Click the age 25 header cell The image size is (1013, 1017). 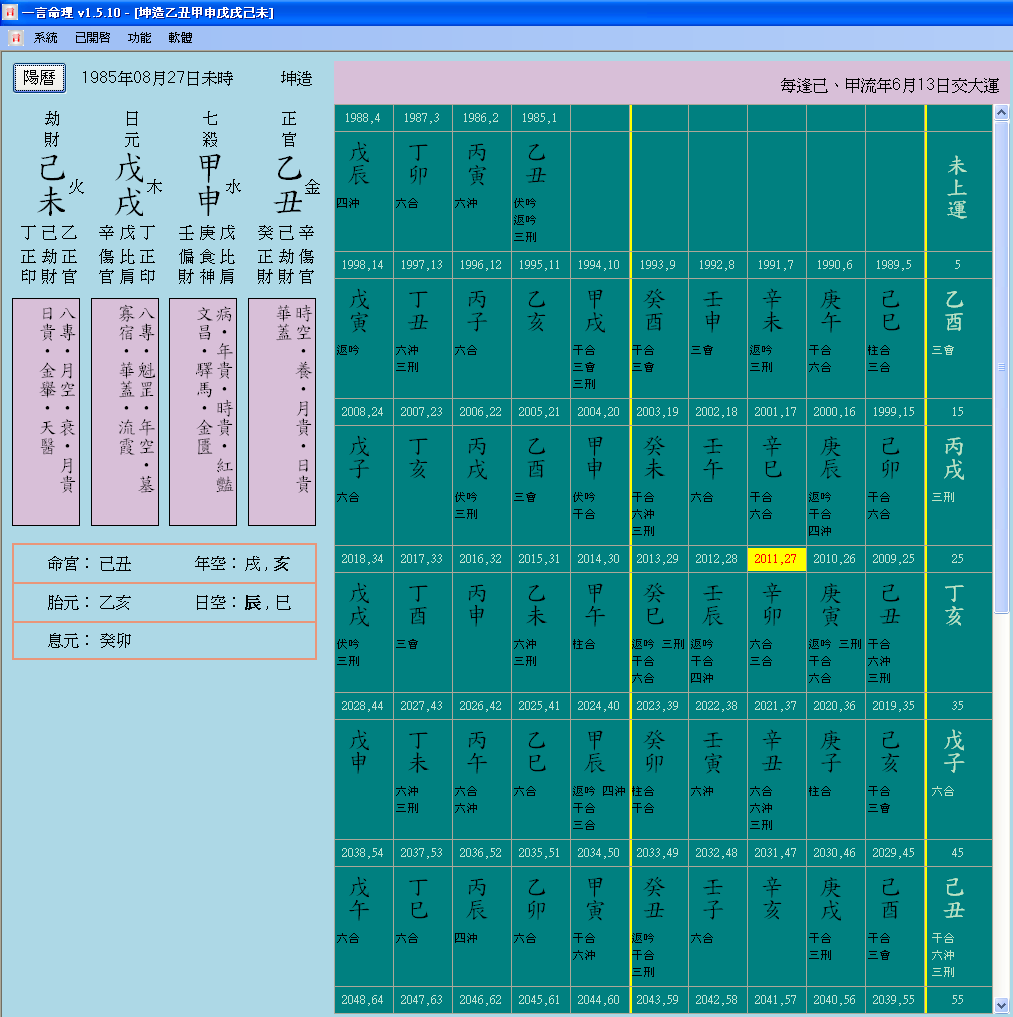958,558
